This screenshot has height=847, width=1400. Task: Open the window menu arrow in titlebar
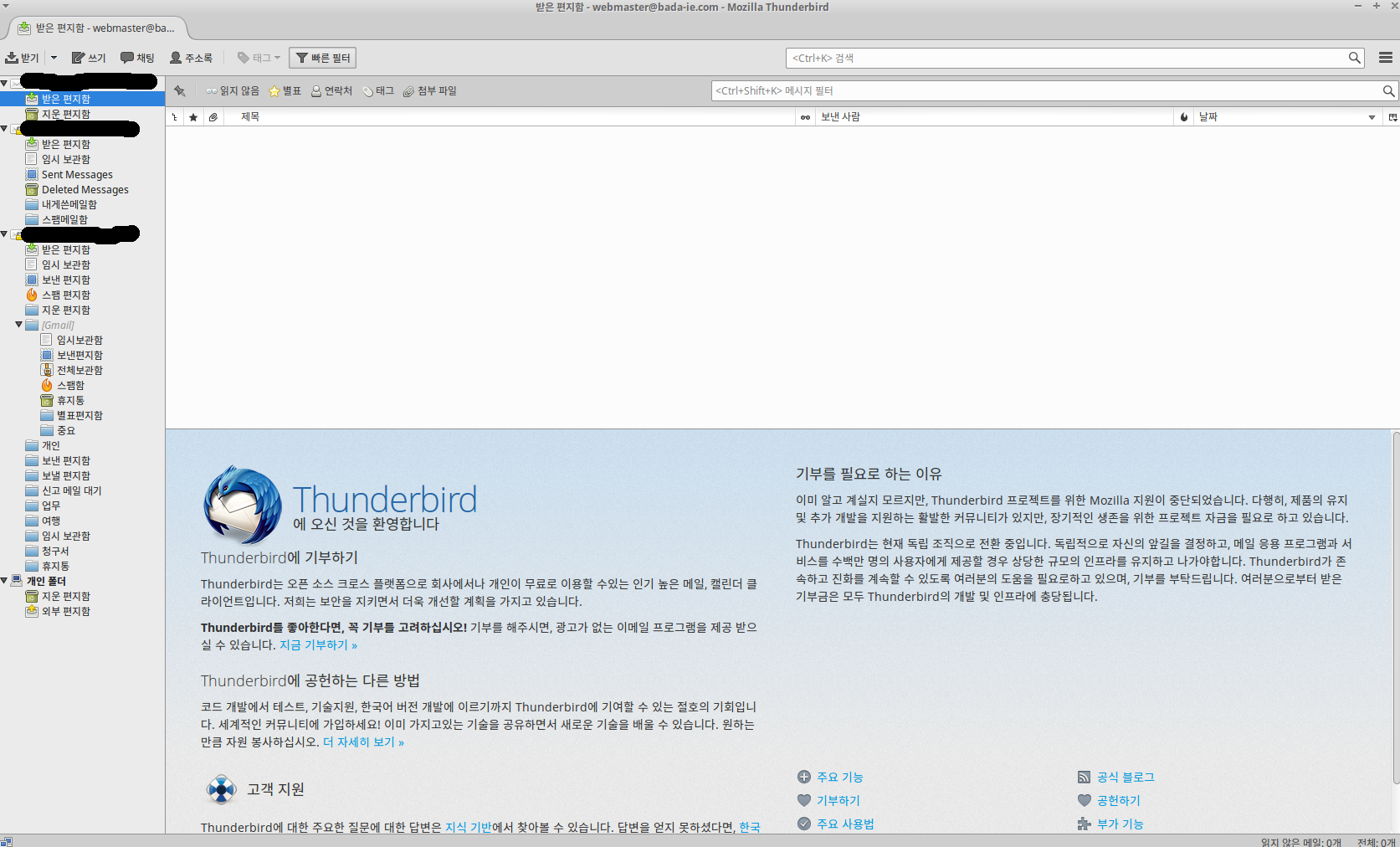[x=7, y=6]
